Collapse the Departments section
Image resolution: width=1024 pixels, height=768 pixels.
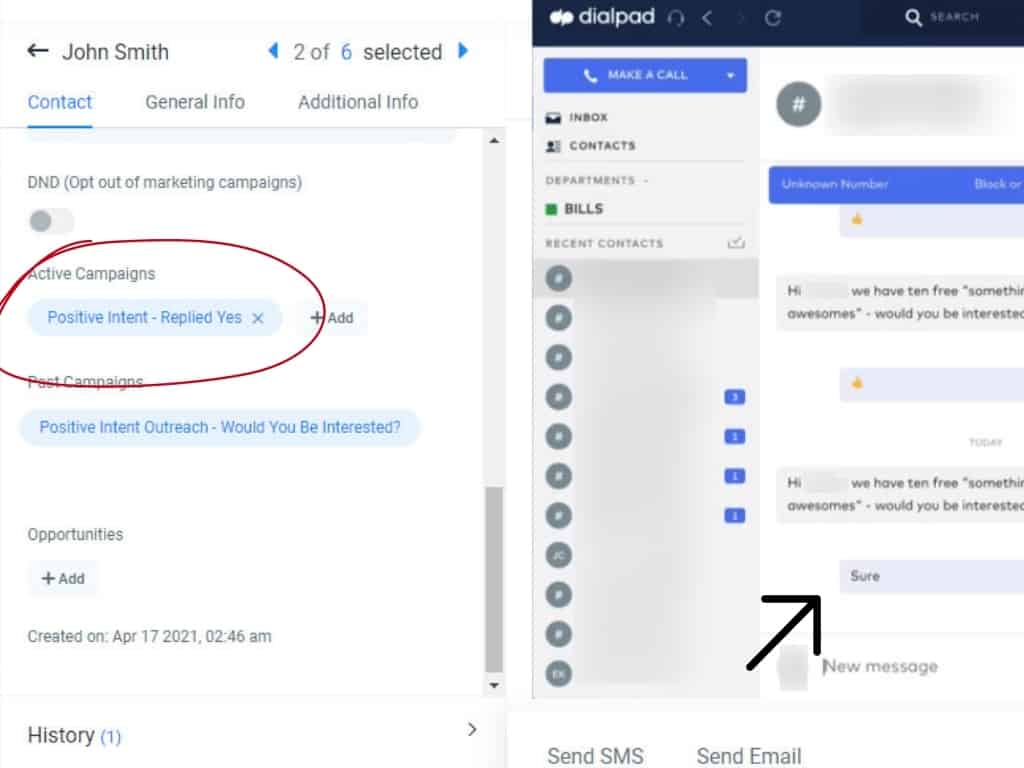coord(645,181)
